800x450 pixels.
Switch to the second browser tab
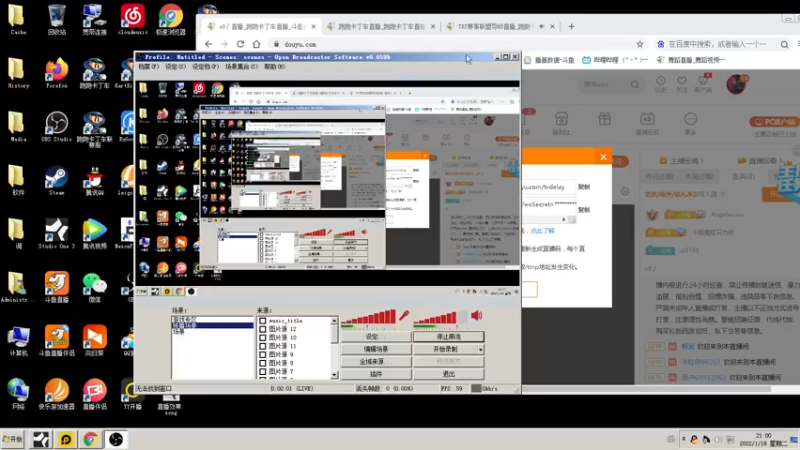(x=380, y=27)
